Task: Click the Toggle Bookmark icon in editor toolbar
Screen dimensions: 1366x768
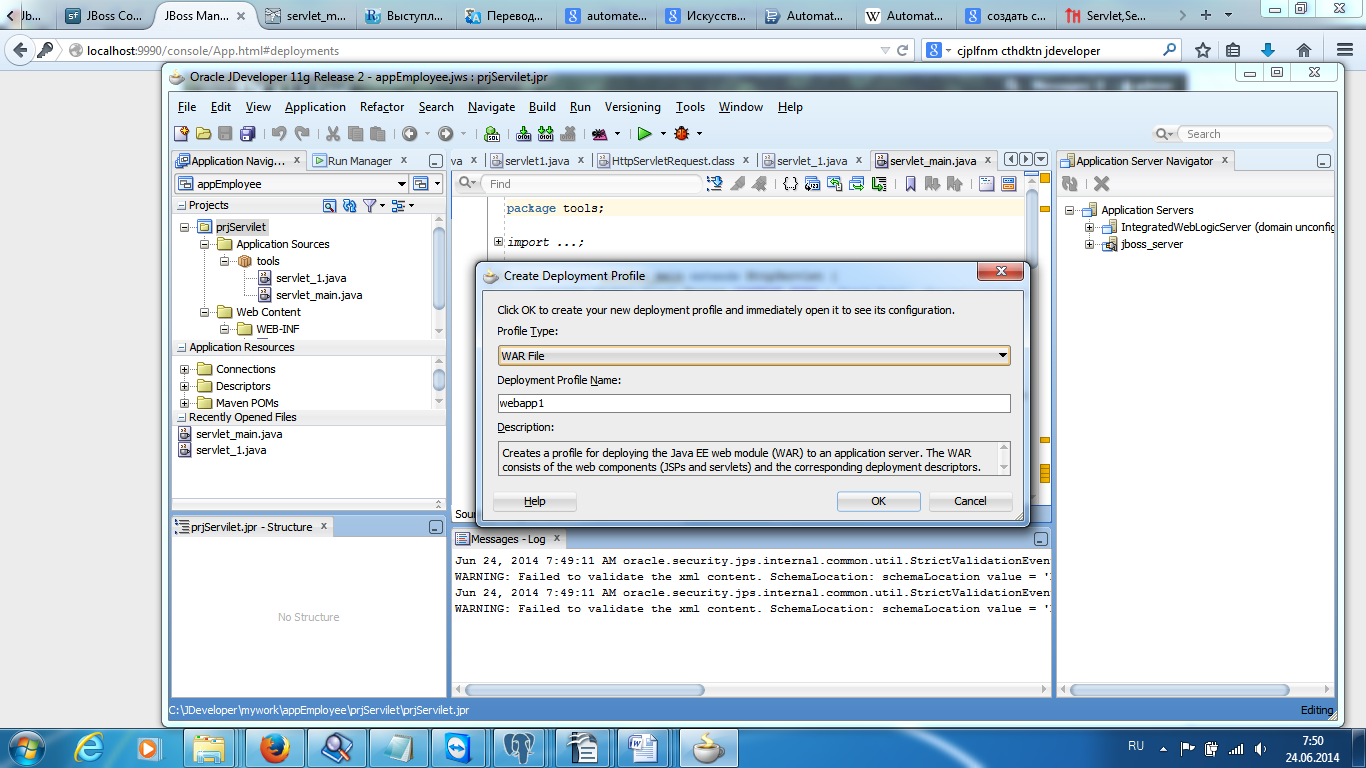Action: (910, 183)
